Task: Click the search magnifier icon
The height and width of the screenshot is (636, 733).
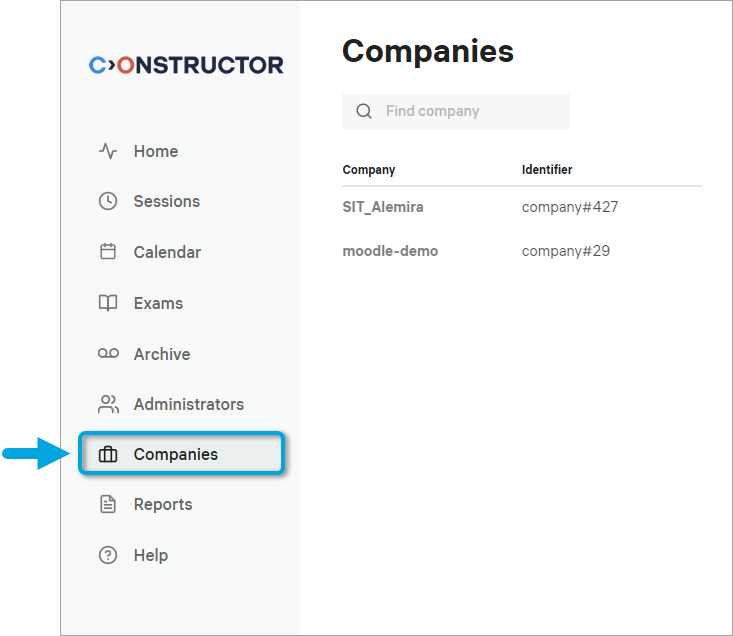Action: (x=364, y=111)
